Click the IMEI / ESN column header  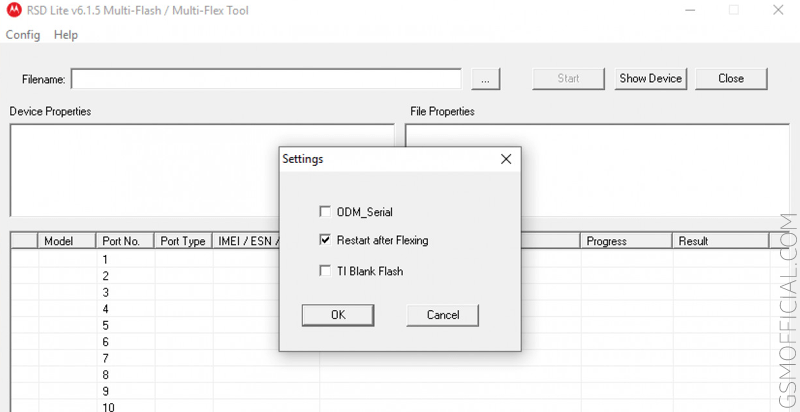(246, 241)
